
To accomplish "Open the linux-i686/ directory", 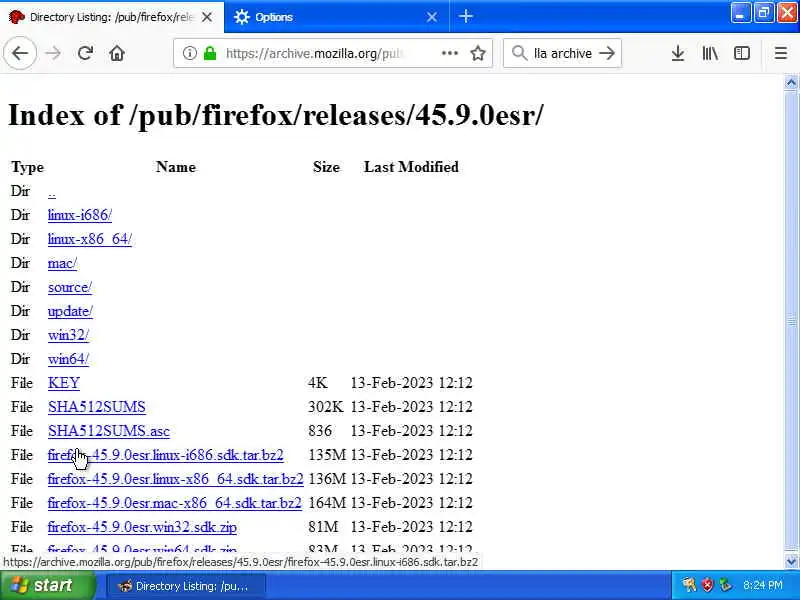I will click(x=80, y=215).
